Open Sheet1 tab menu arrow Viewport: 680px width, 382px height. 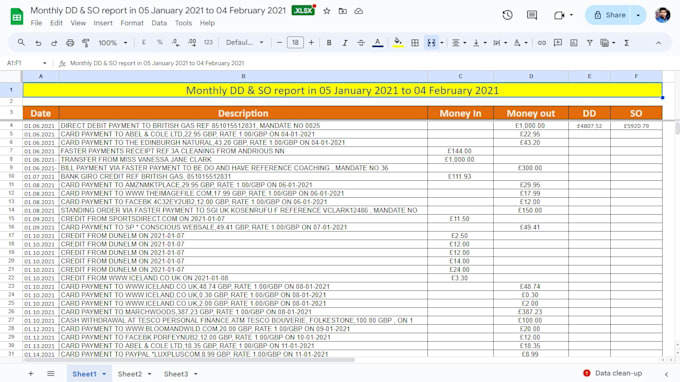coord(104,374)
